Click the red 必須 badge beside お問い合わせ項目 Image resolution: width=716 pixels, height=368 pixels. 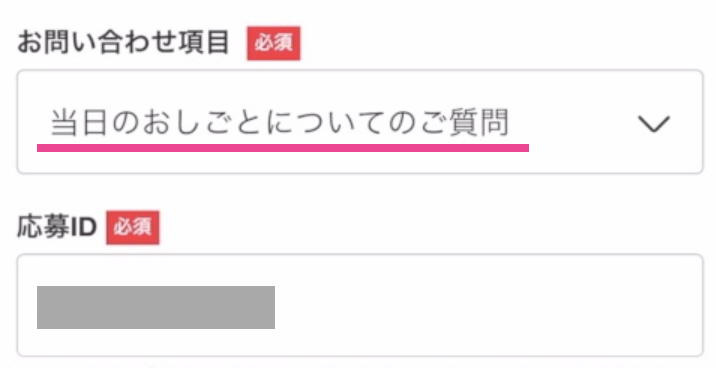274,43
